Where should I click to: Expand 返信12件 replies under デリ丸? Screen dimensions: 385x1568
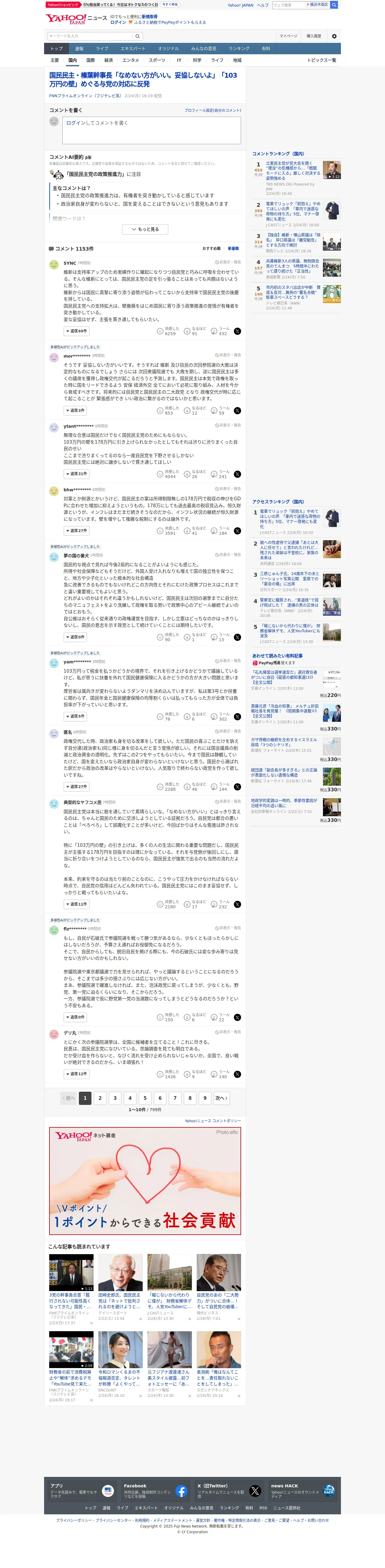point(76,1074)
